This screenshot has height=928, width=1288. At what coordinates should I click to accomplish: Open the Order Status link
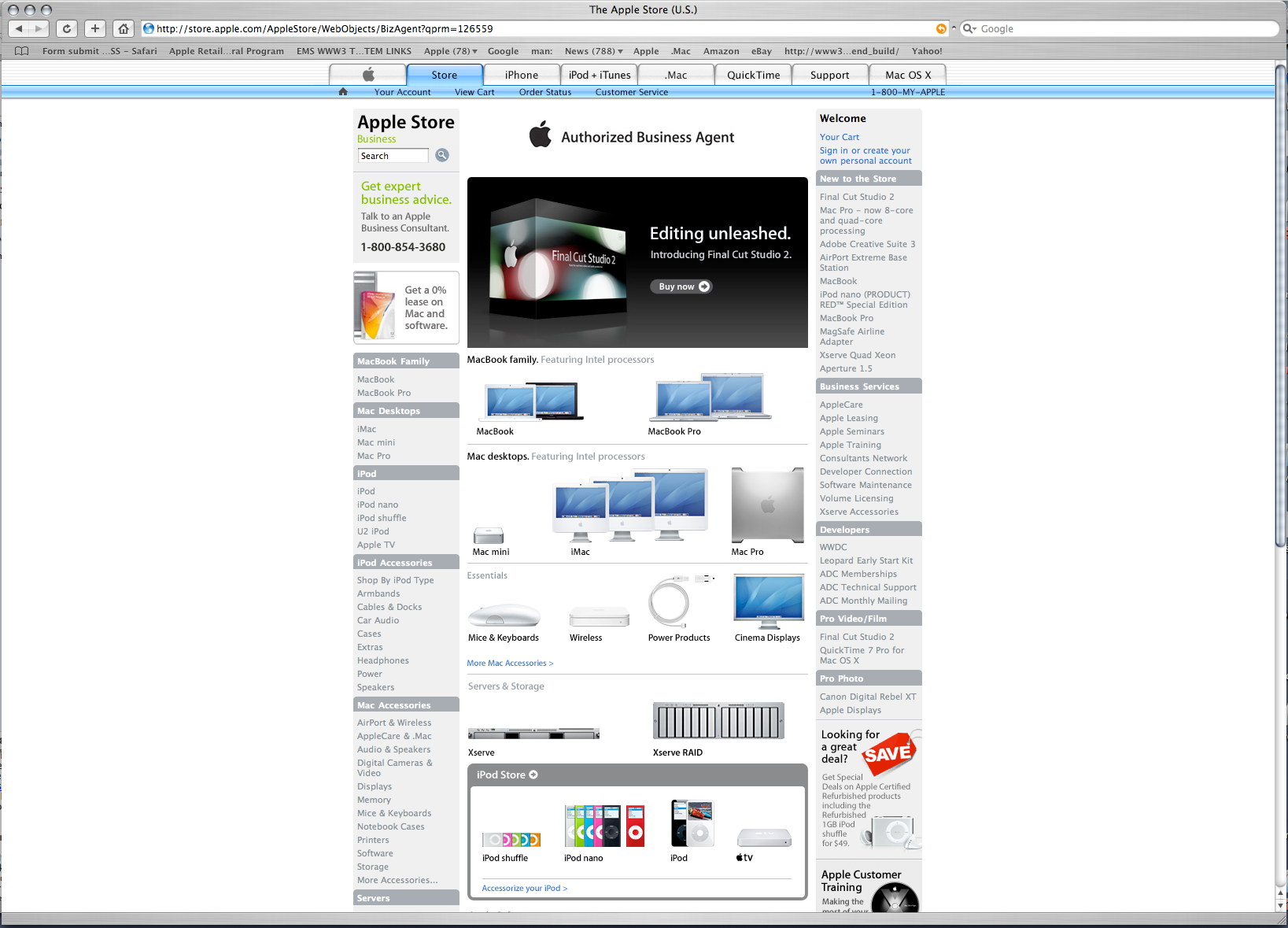click(x=545, y=92)
